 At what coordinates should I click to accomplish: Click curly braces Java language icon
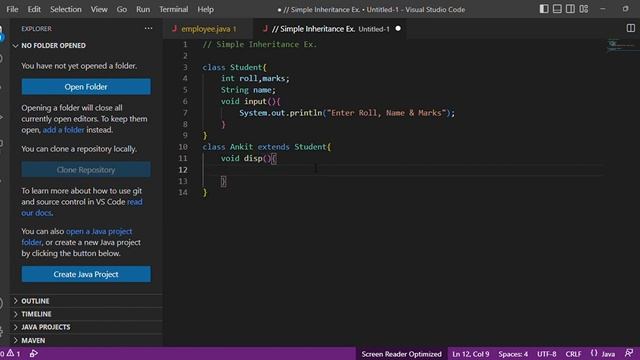[x=594, y=353]
